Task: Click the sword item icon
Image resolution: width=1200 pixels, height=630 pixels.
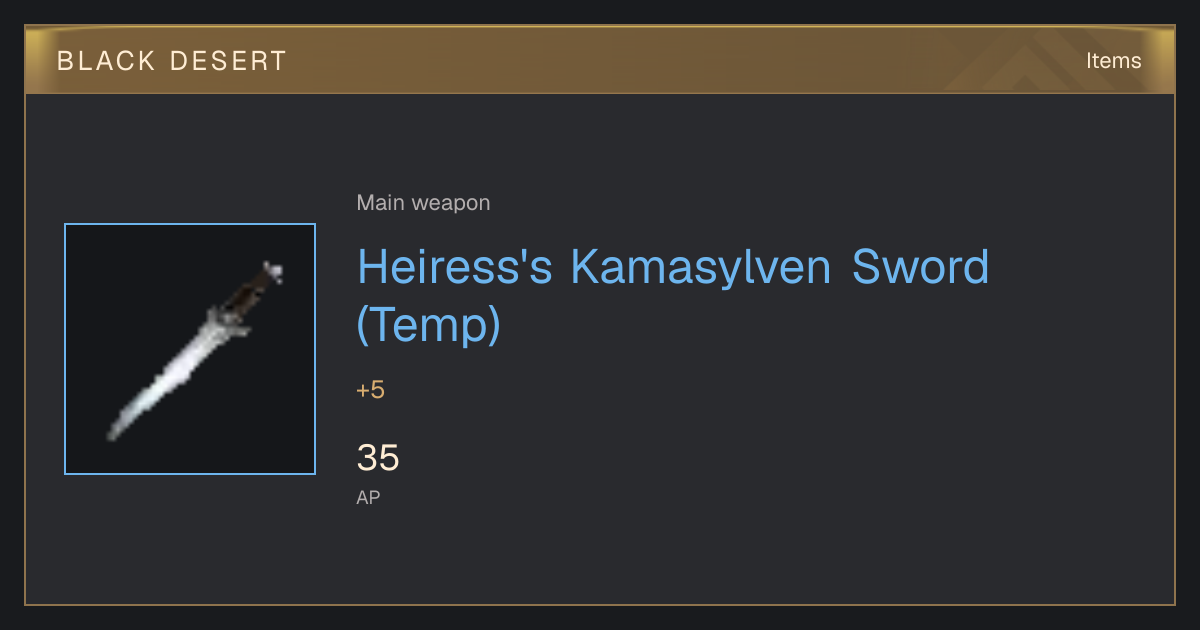Action: [x=190, y=349]
